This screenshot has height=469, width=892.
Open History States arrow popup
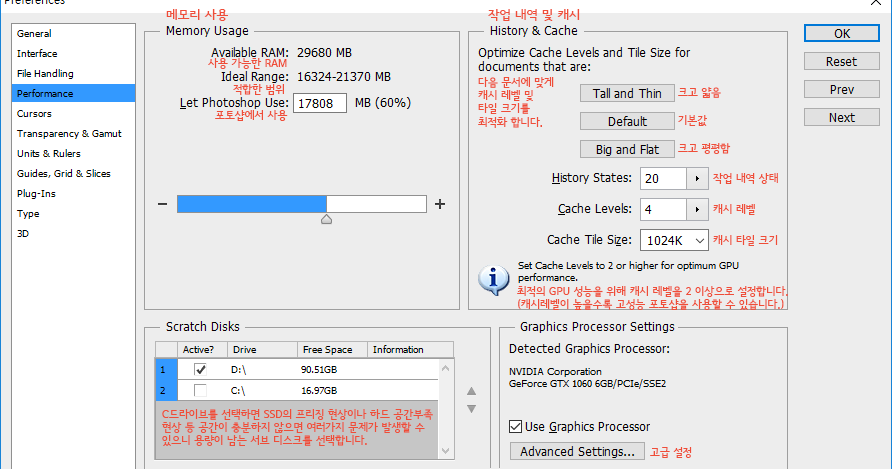[697, 179]
